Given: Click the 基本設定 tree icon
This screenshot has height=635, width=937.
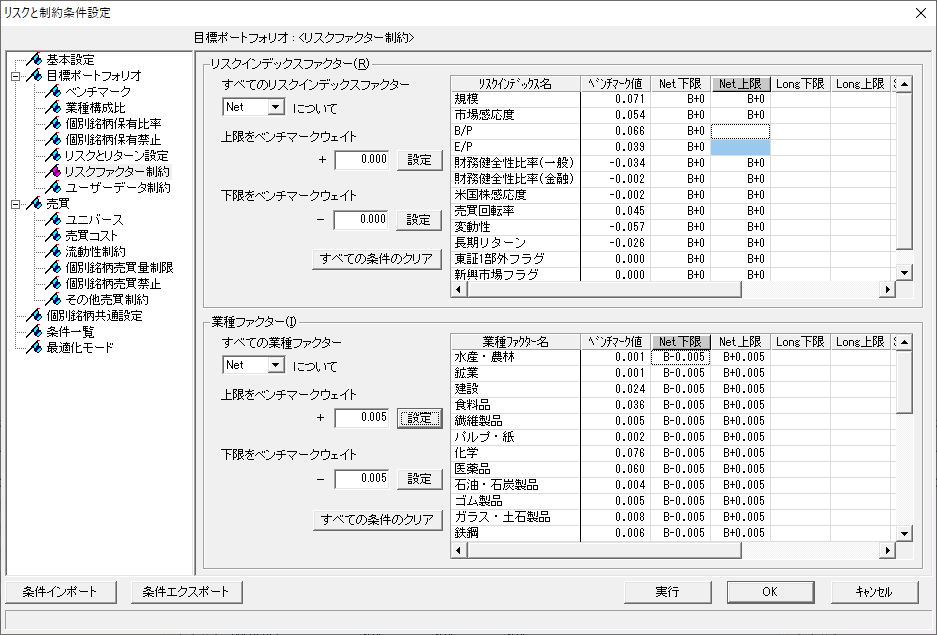Looking at the screenshot, I should click(x=35, y=60).
